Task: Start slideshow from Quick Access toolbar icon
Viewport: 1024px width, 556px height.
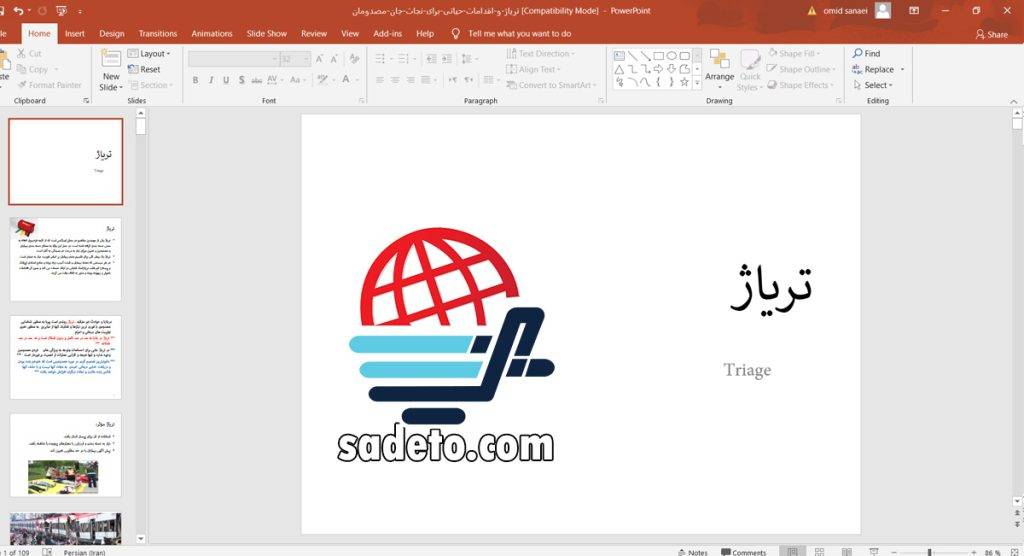Action: (62, 11)
